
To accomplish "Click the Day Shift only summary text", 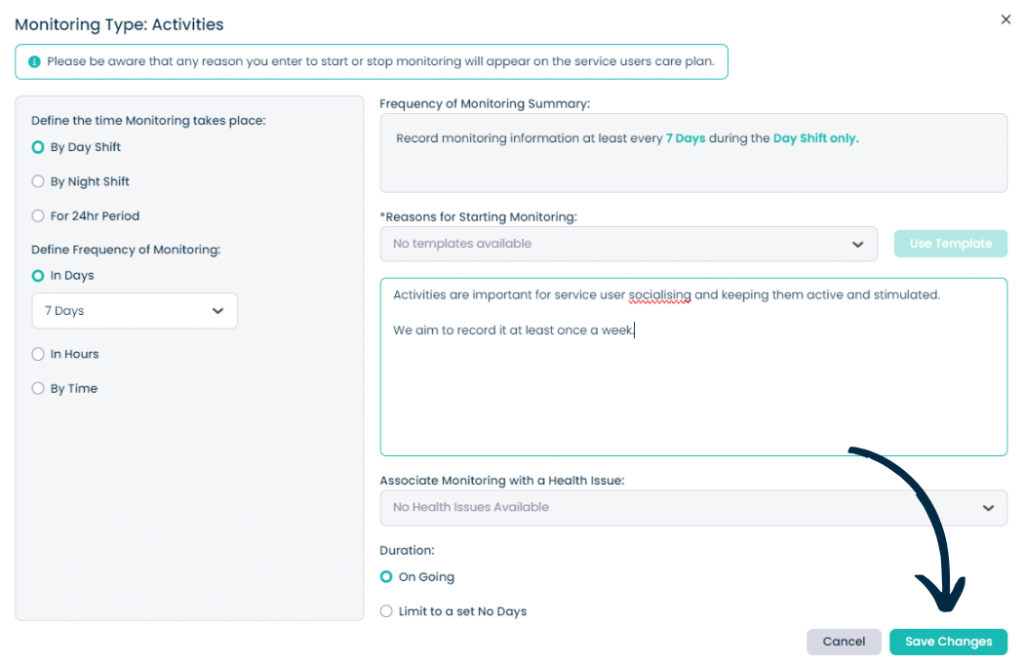I will point(816,138).
